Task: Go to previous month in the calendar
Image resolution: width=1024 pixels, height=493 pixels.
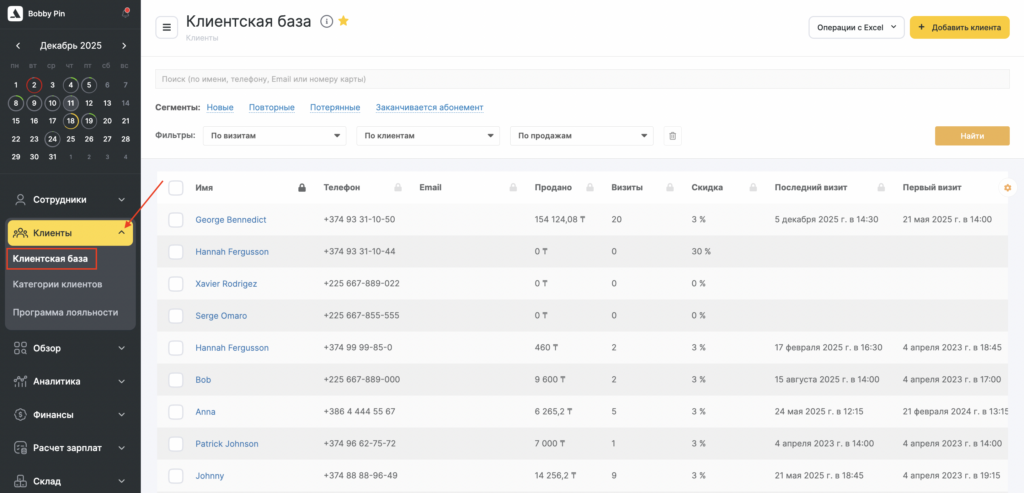Action: coord(17,46)
